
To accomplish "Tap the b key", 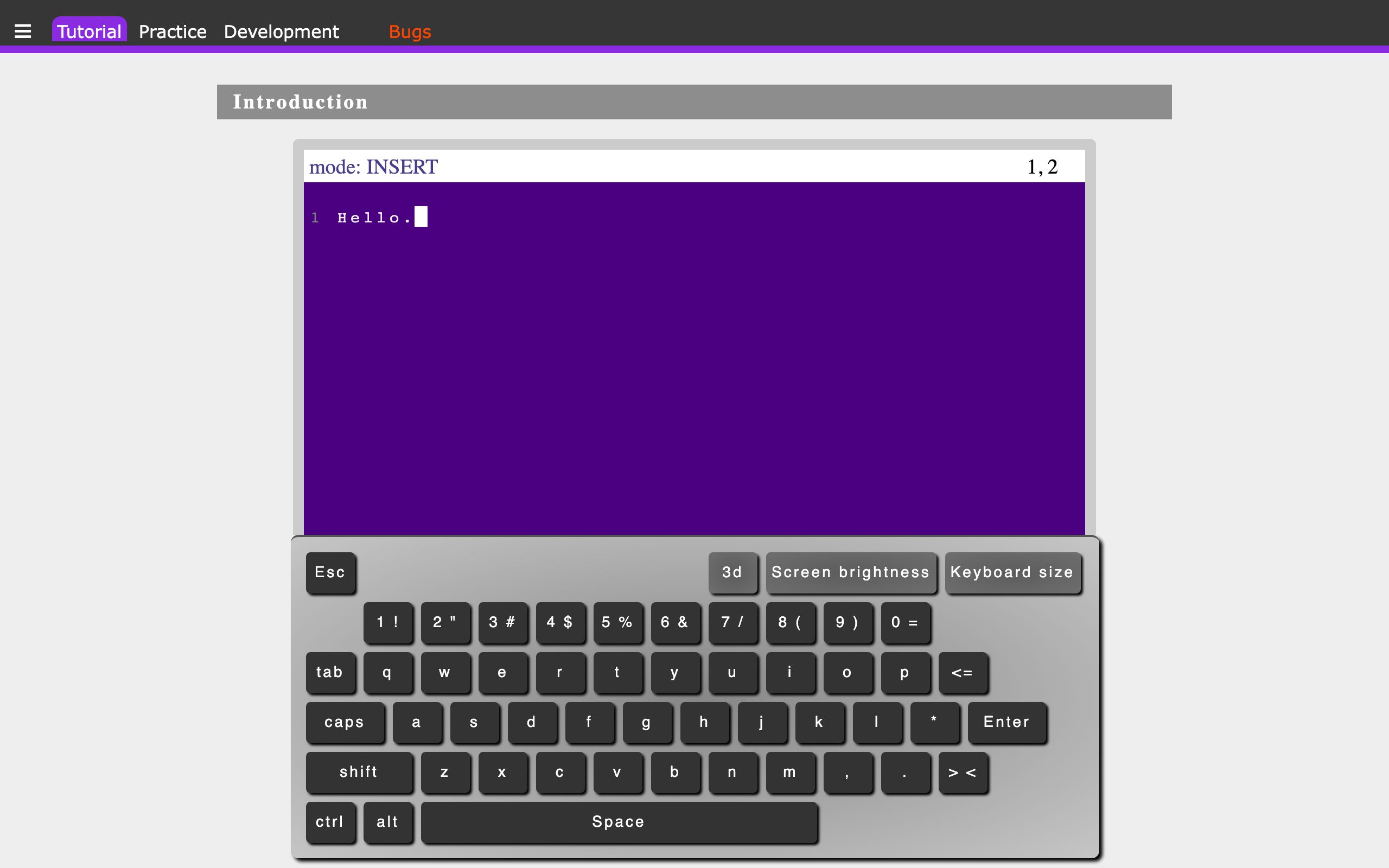I will [x=676, y=772].
